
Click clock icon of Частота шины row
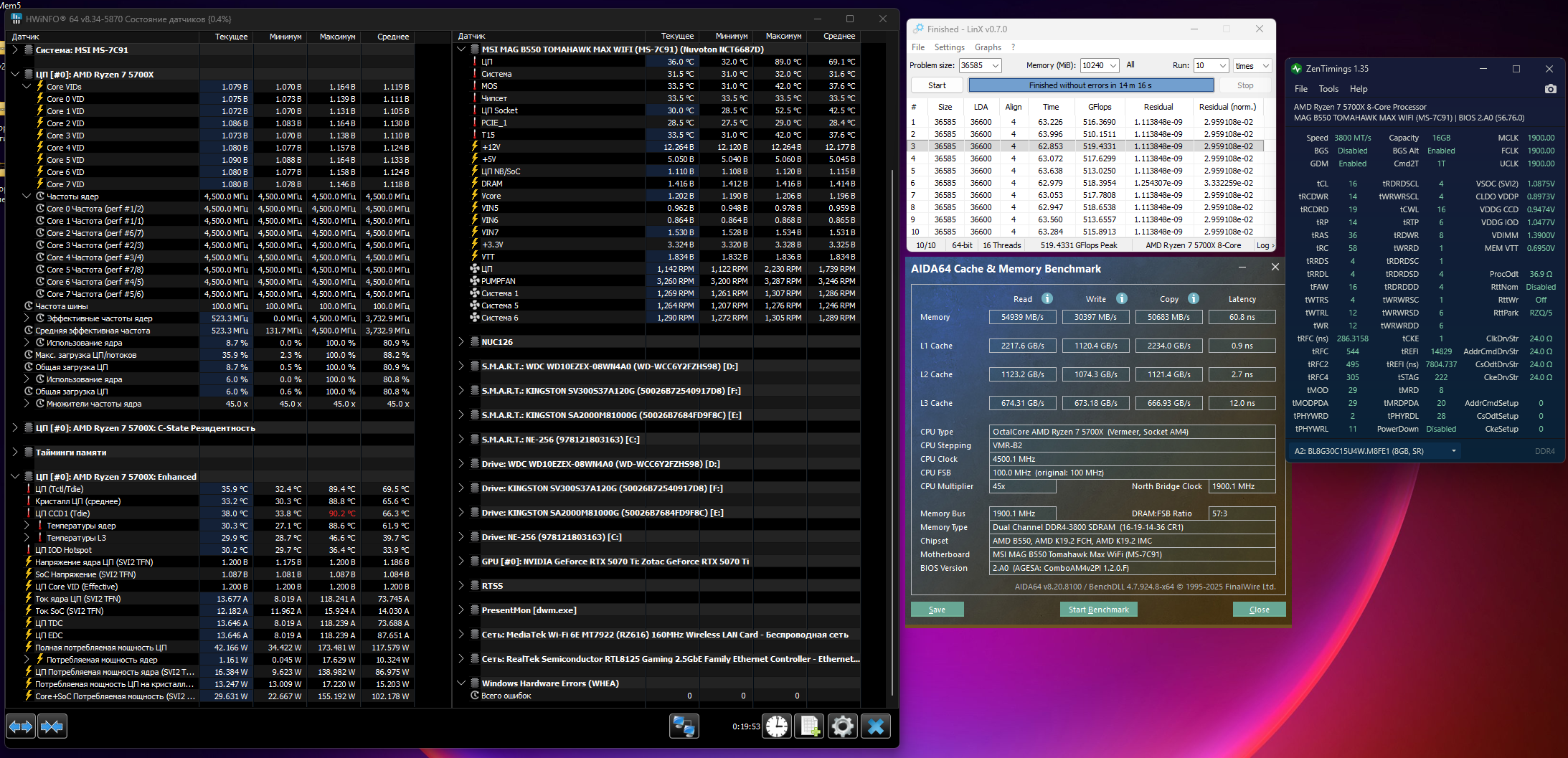[x=29, y=306]
